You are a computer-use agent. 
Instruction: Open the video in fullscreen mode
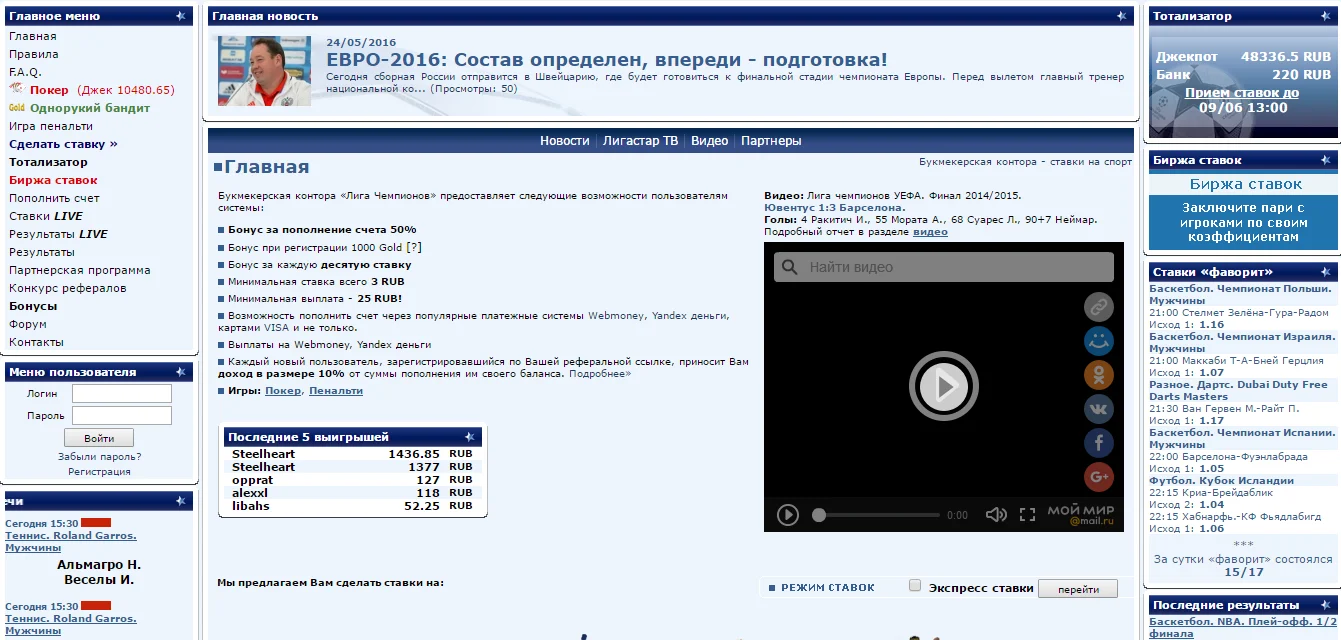point(1027,515)
